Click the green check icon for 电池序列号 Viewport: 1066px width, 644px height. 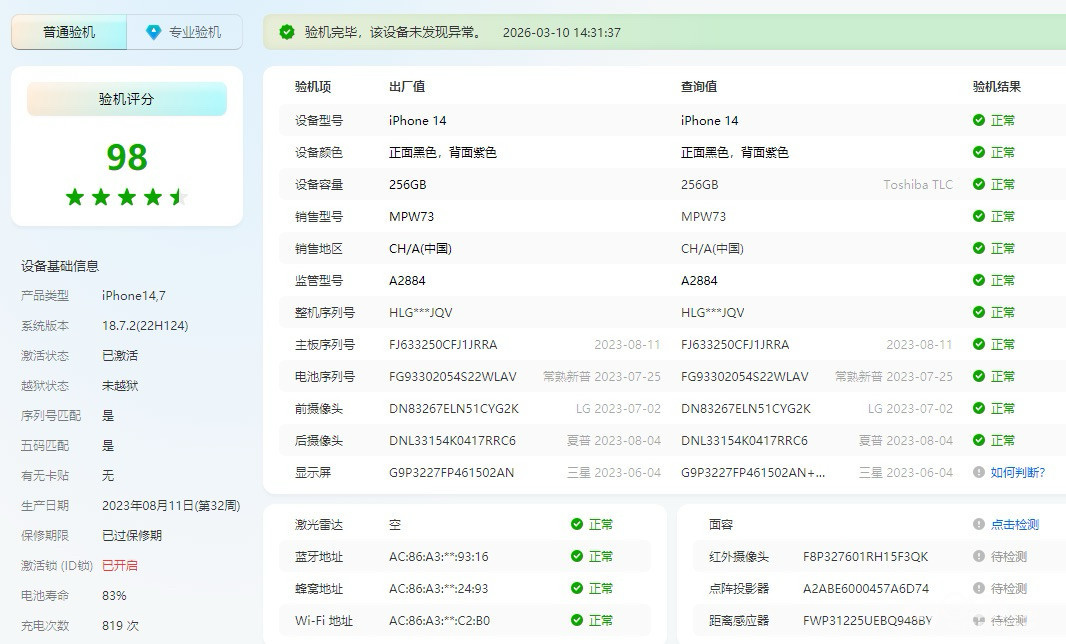click(x=979, y=376)
